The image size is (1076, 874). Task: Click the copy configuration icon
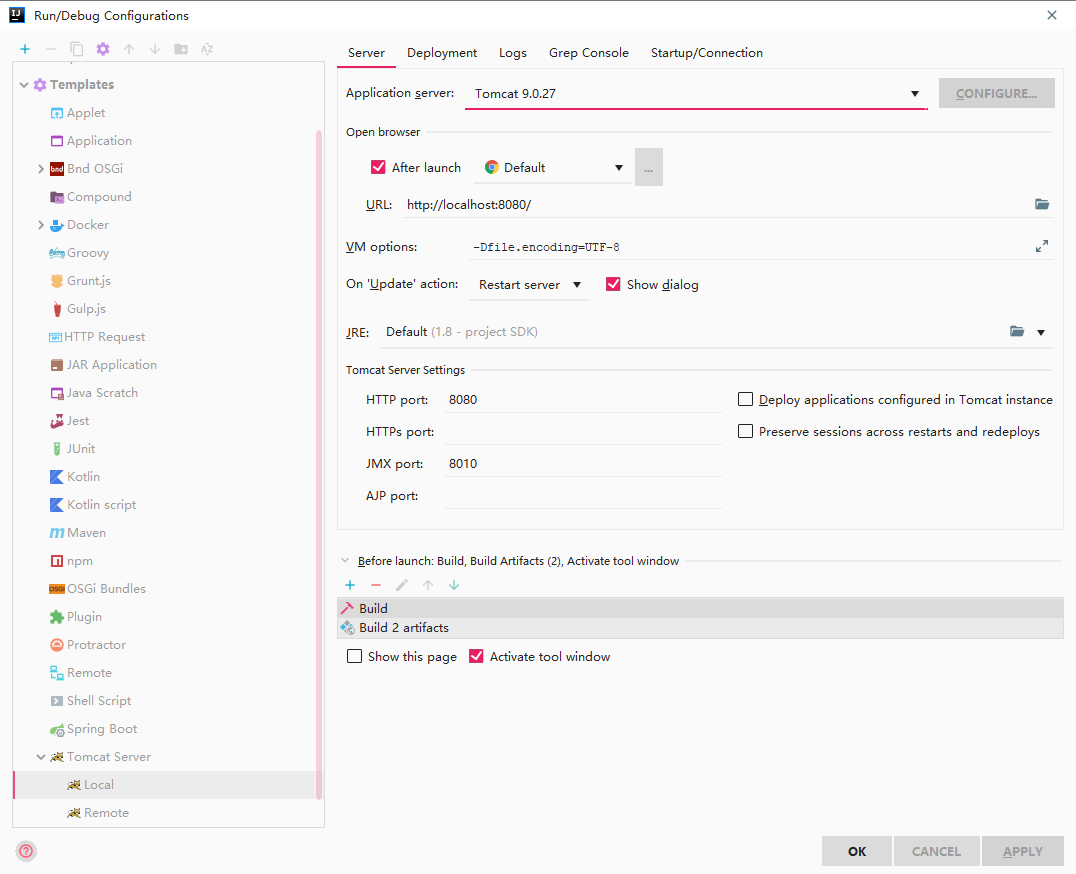(77, 49)
